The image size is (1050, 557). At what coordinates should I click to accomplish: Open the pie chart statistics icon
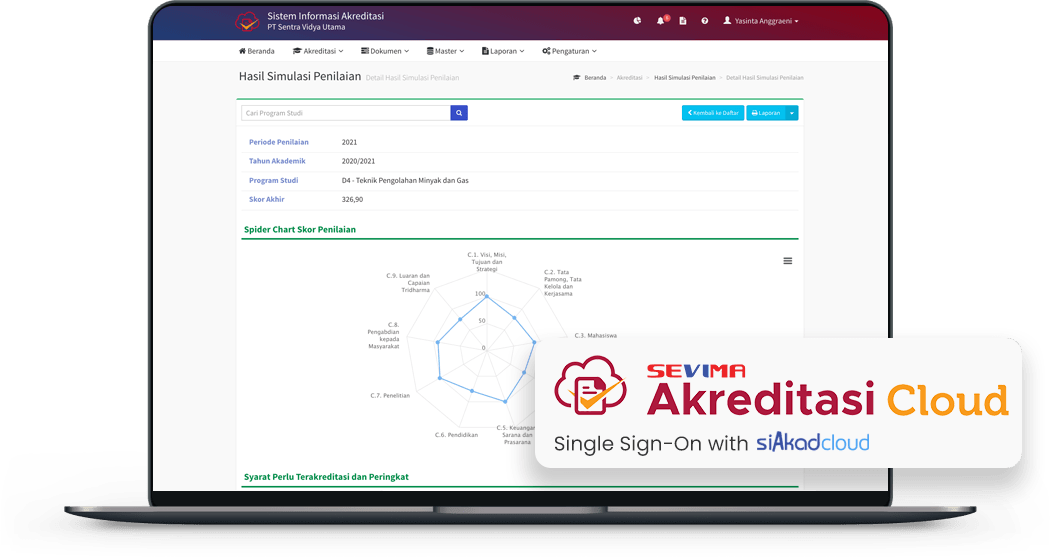pyautogui.click(x=638, y=21)
